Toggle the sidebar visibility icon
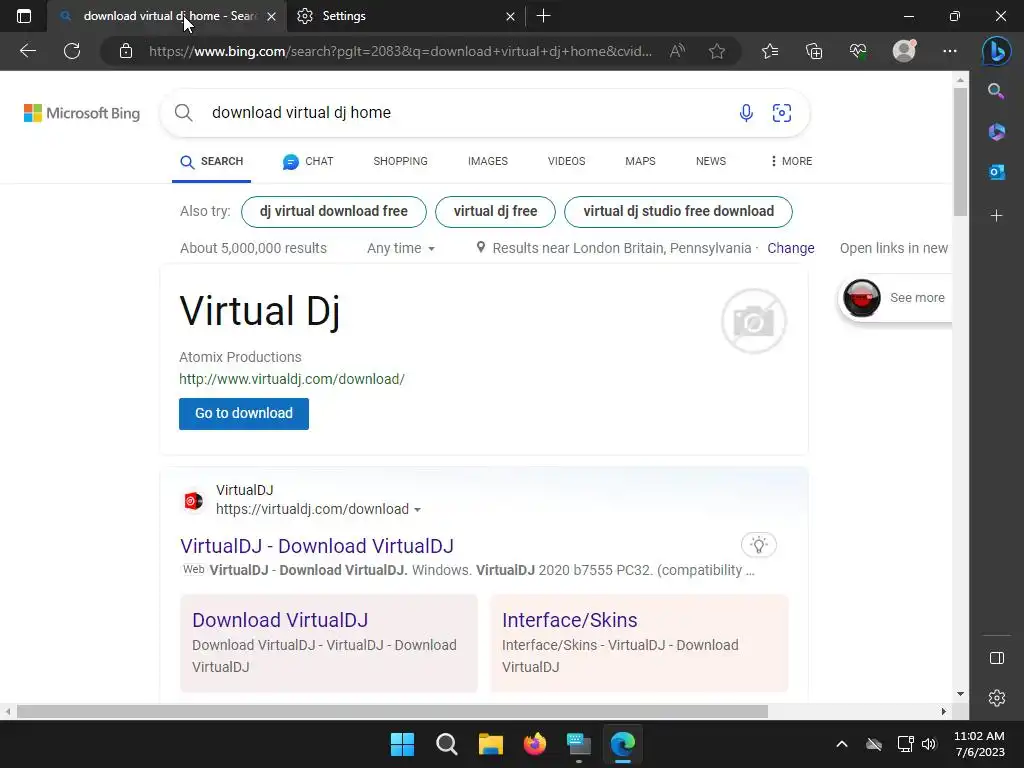1024x768 pixels. pyautogui.click(x=997, y=658)
